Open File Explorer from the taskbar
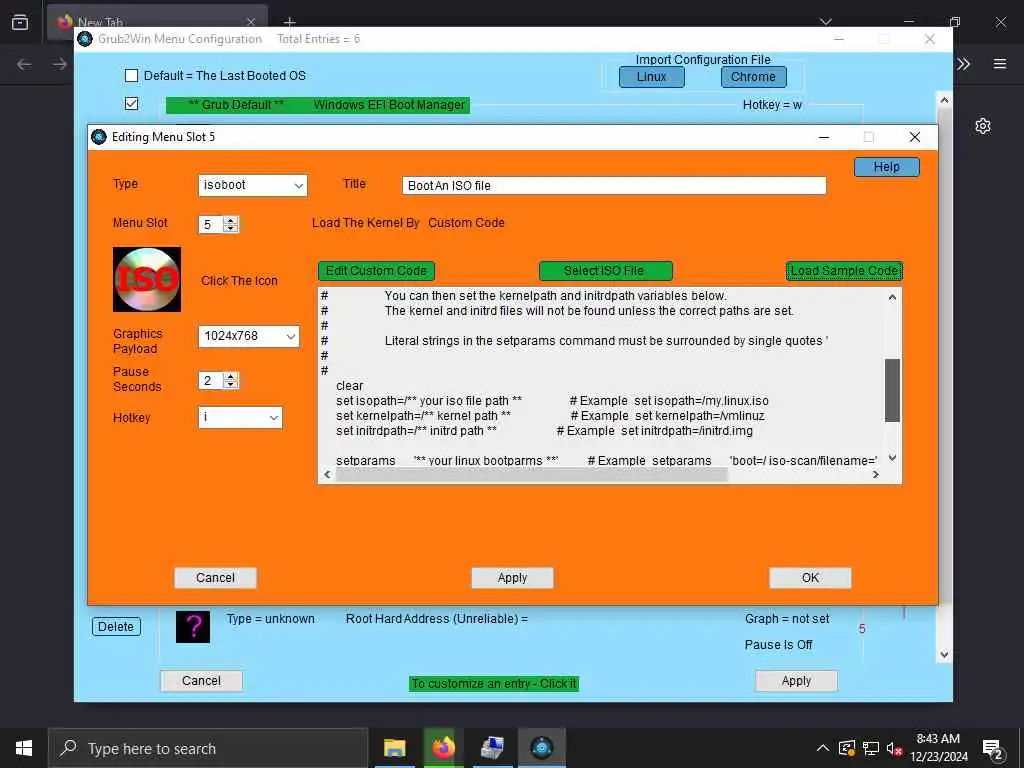1024x768 pixels. click(x=394, y=748)
